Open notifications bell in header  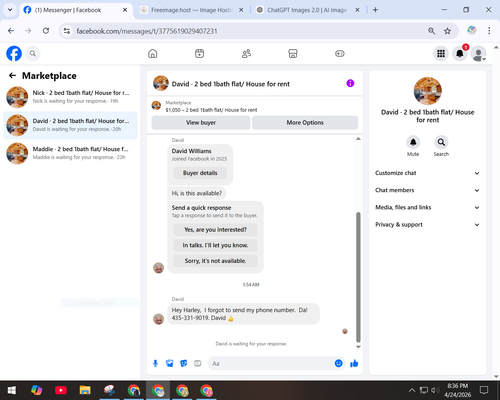460,53
